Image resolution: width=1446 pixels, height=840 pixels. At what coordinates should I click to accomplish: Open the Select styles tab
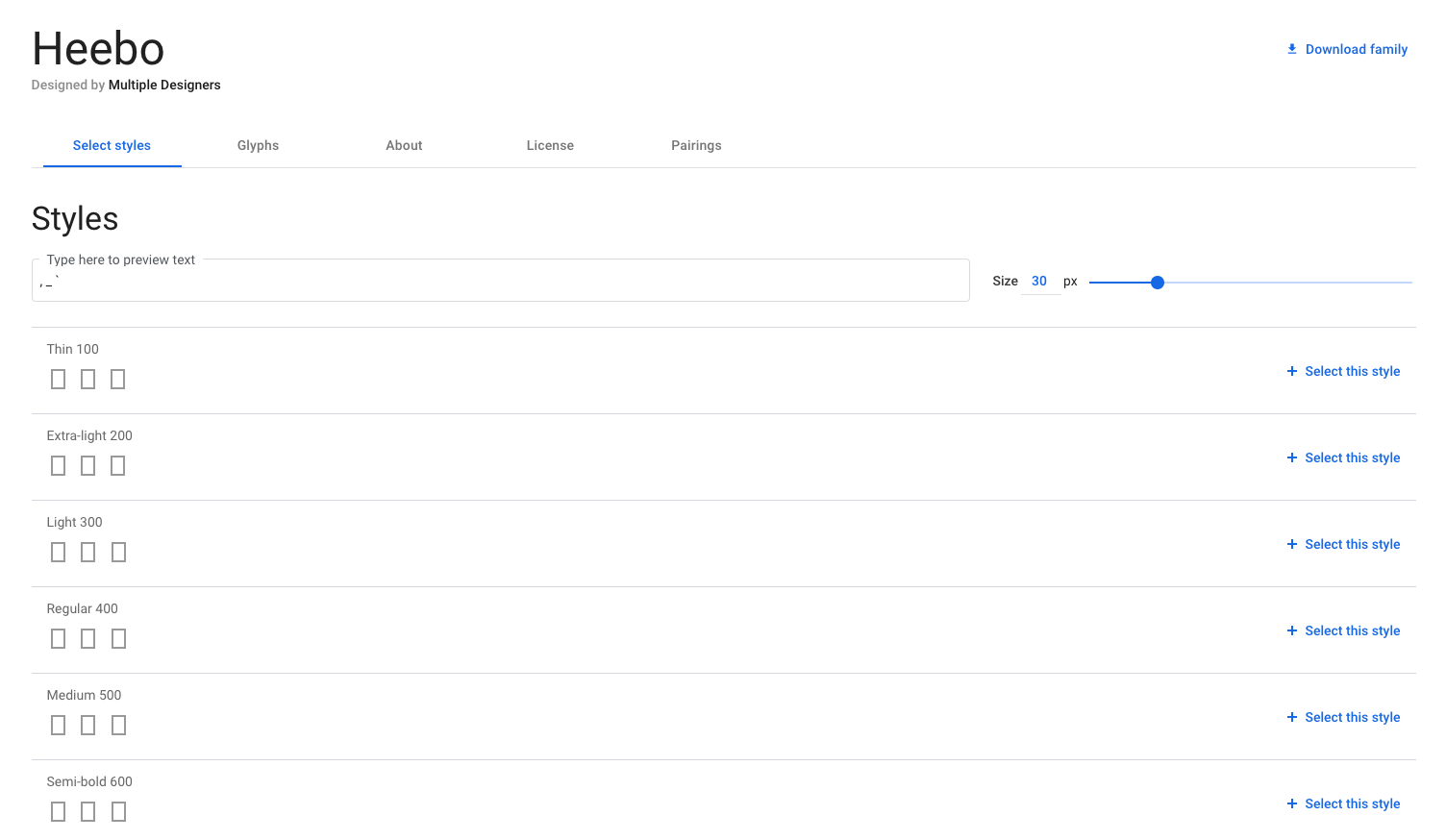112,145
